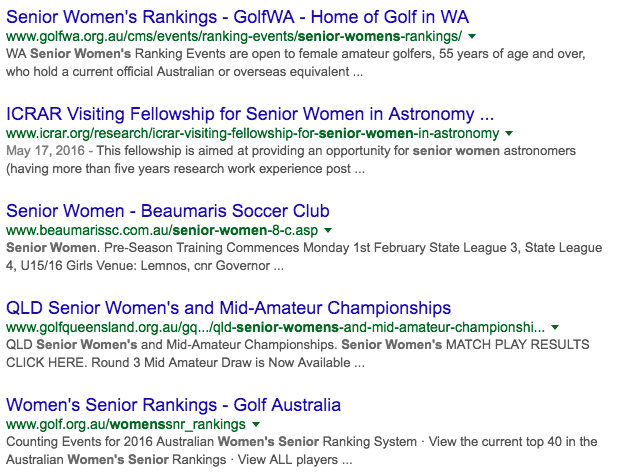Expand the dropdown arrow beside beaumarissc.com.au URL
Viewport: 620px width, 473px height.
(328, 230)
